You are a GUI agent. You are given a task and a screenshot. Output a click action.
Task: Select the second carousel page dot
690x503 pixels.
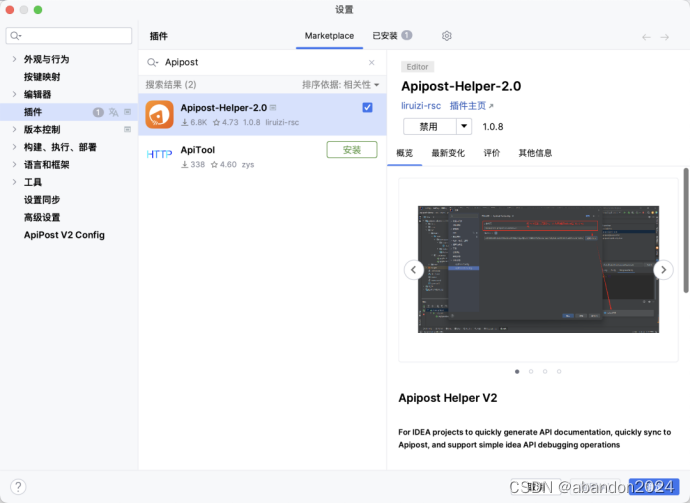[531, 371]
